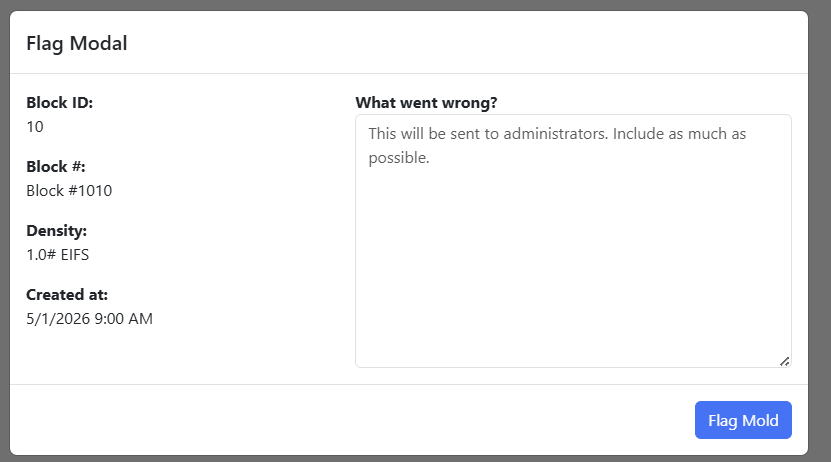Click the Flag Modal title
The width and height of the screenshot is (831, 462).
point(77,43)
